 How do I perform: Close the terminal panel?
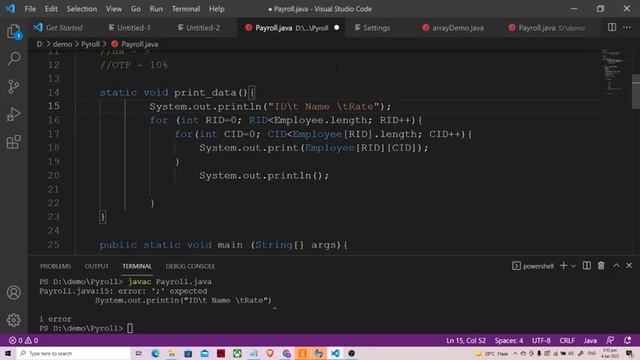629,266
